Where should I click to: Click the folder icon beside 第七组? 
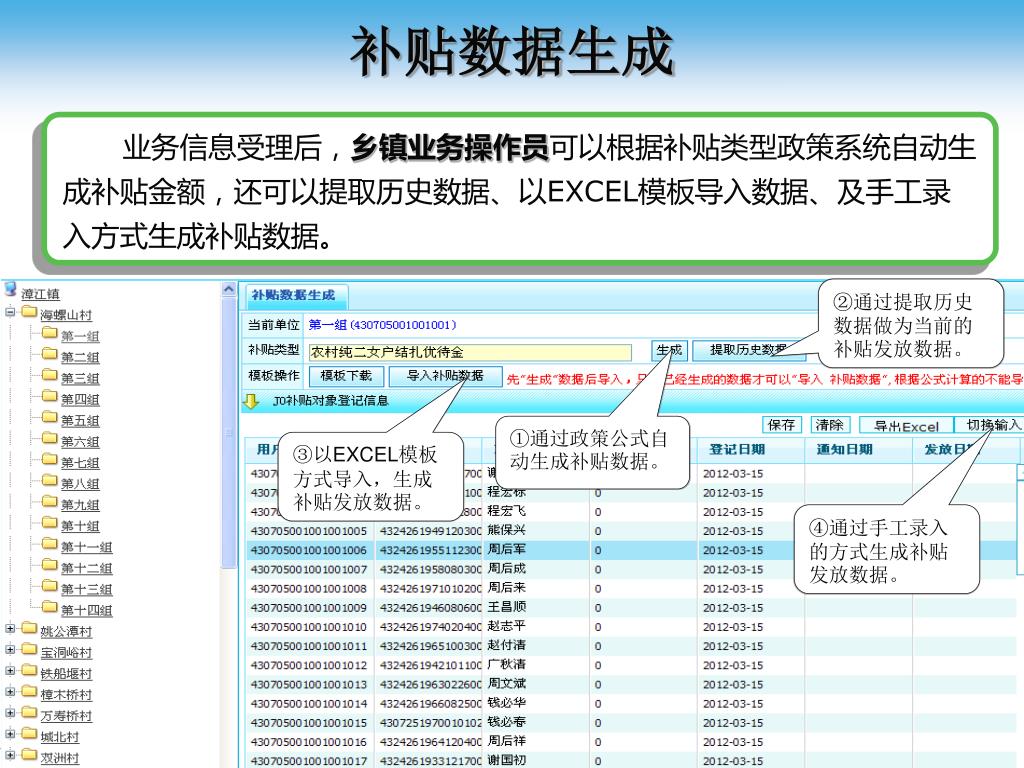pos(50,459)
